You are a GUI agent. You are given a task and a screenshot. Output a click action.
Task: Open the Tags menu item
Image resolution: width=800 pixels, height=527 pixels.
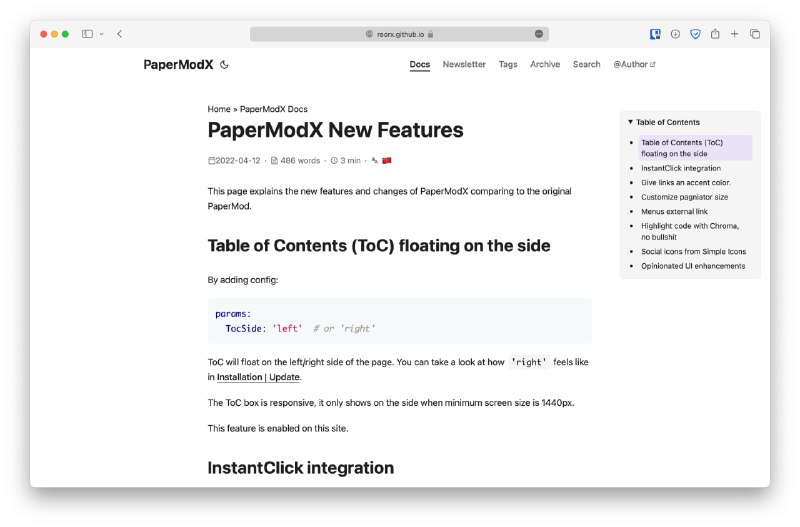point(508,64)
